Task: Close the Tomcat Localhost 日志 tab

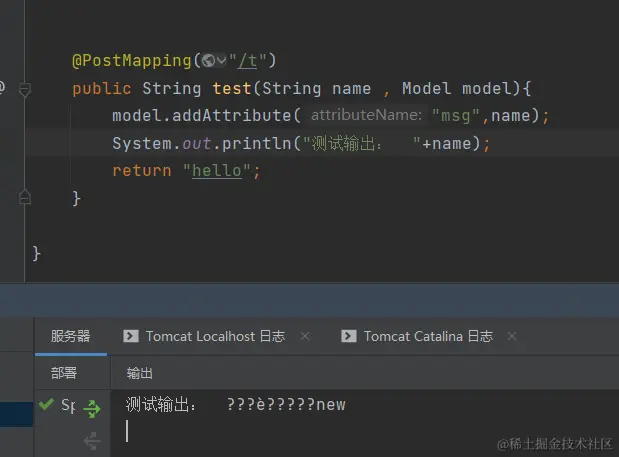Action: click(305, 336)
